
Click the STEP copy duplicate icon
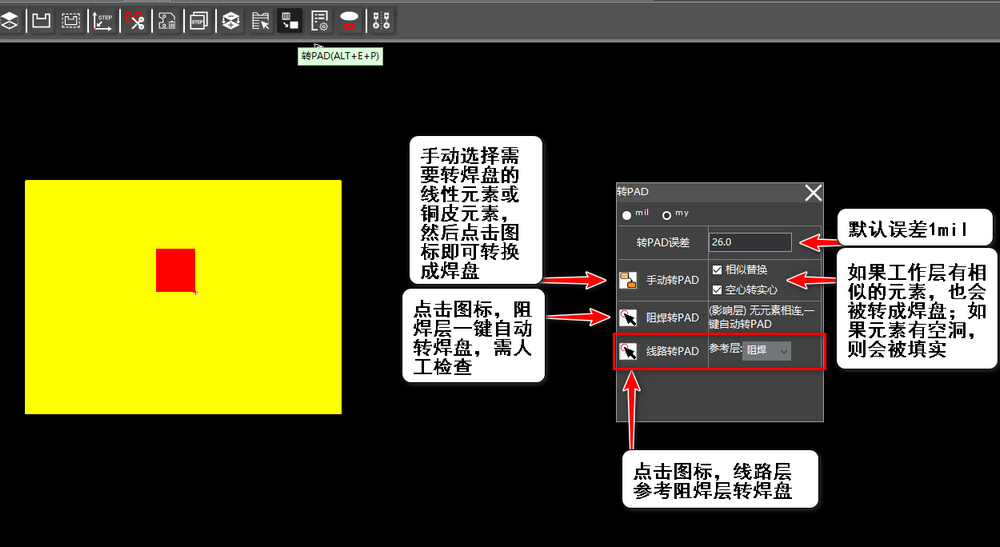199,21
